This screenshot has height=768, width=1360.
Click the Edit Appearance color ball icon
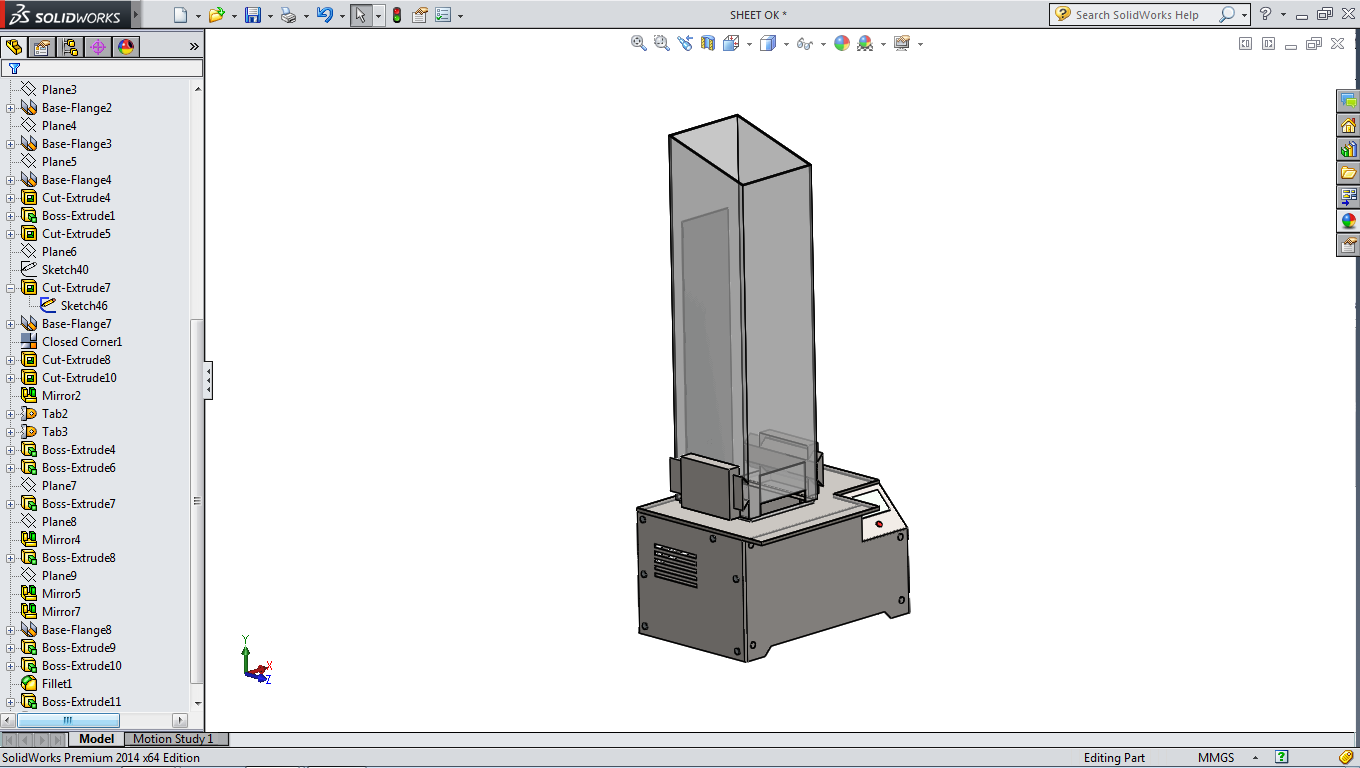842,43
